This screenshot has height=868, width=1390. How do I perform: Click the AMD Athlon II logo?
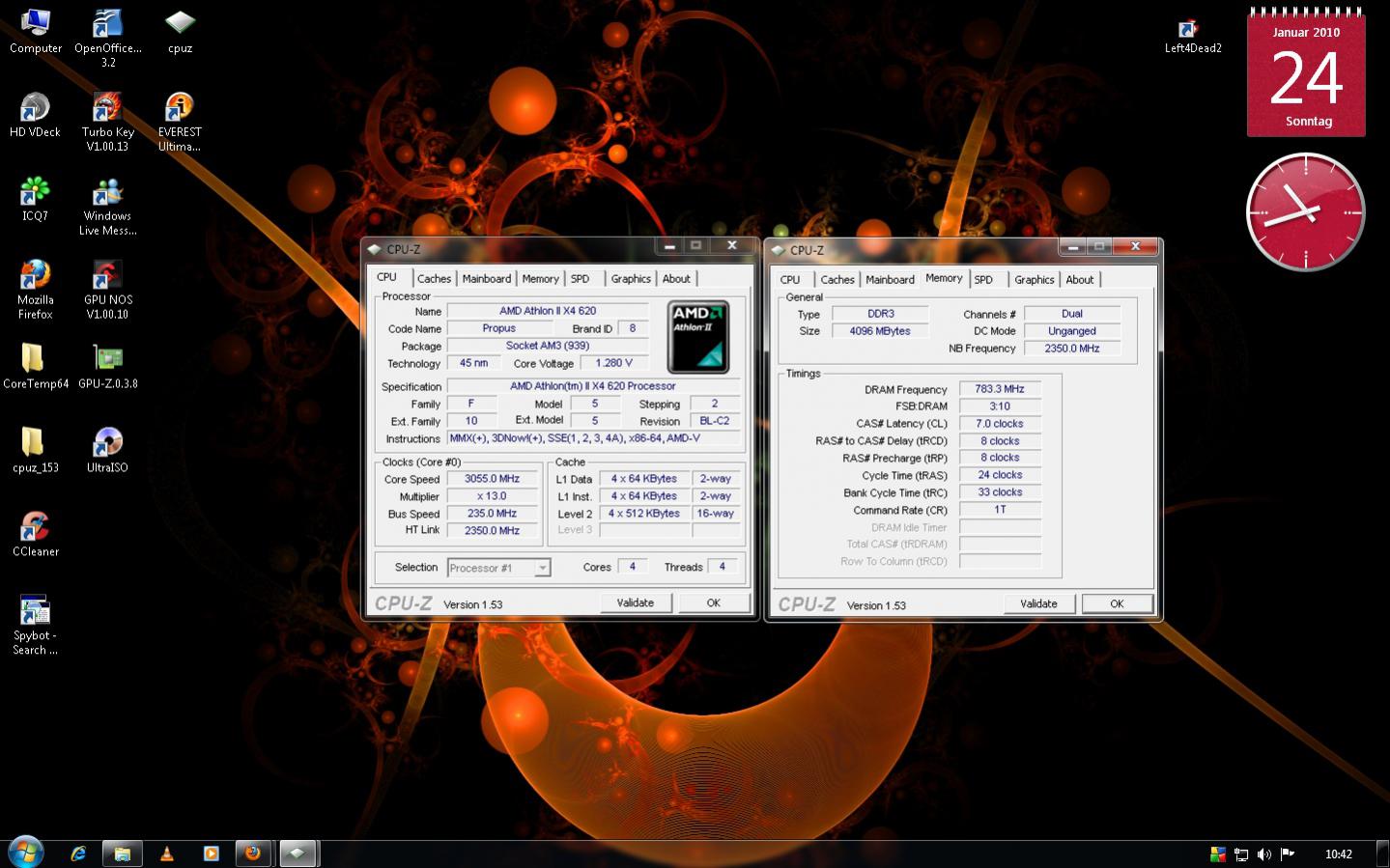click(697, 337)
